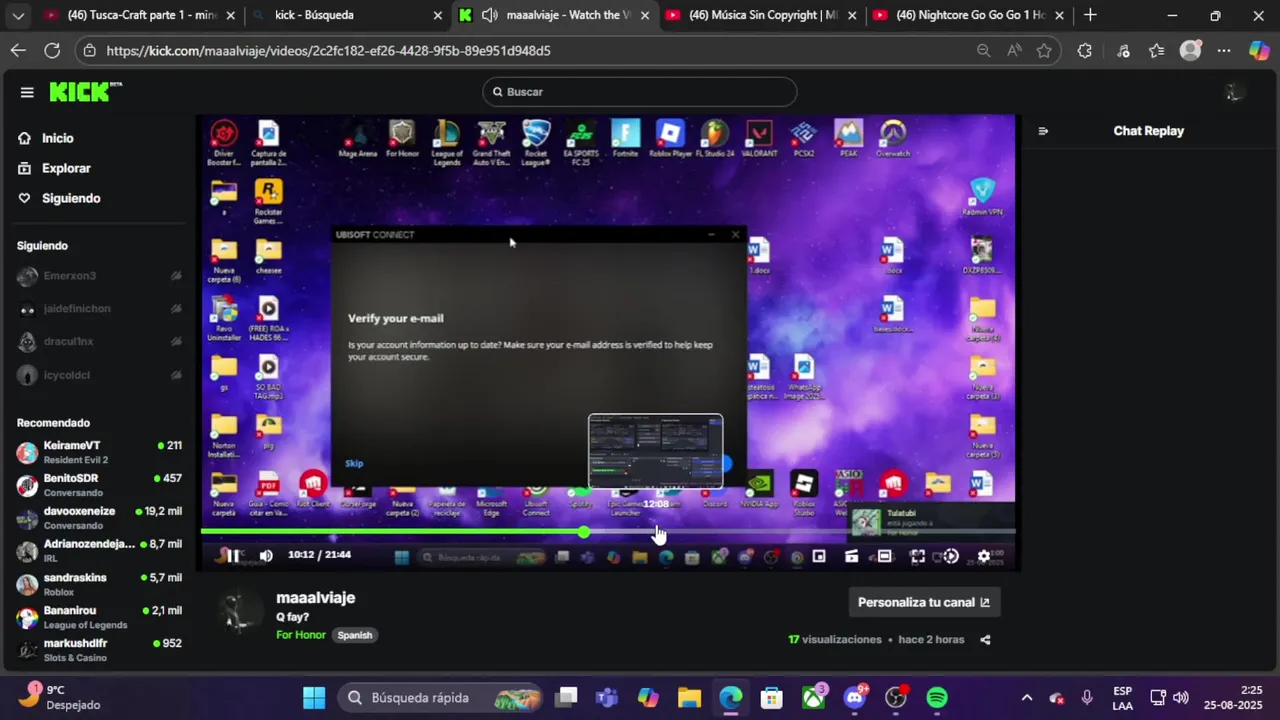Focus the Buscar search field
The width and height of the screenshot is (1280, 720).
[x=640, y=92]
